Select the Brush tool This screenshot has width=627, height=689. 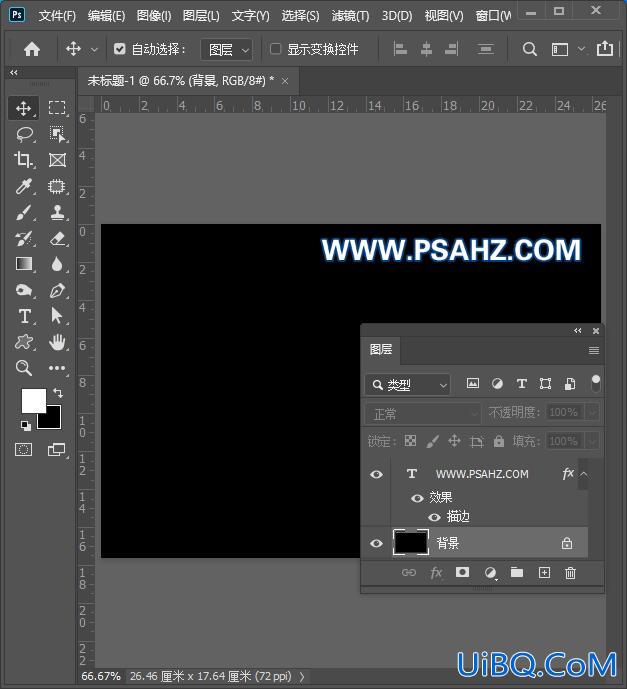point(24,213)
